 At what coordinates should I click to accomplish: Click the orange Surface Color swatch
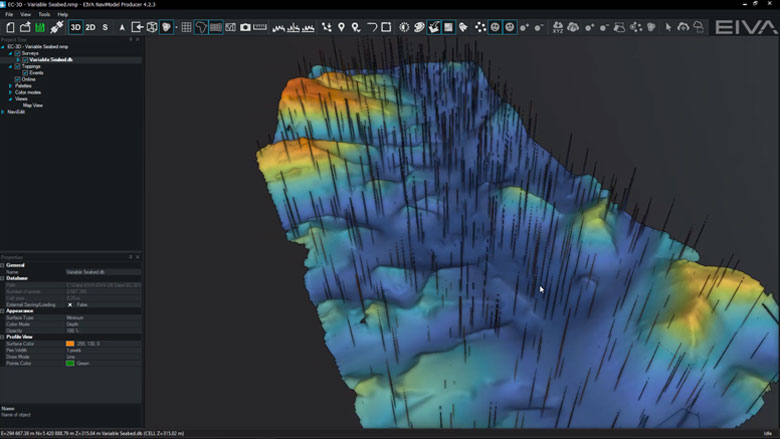pos(70,344)
